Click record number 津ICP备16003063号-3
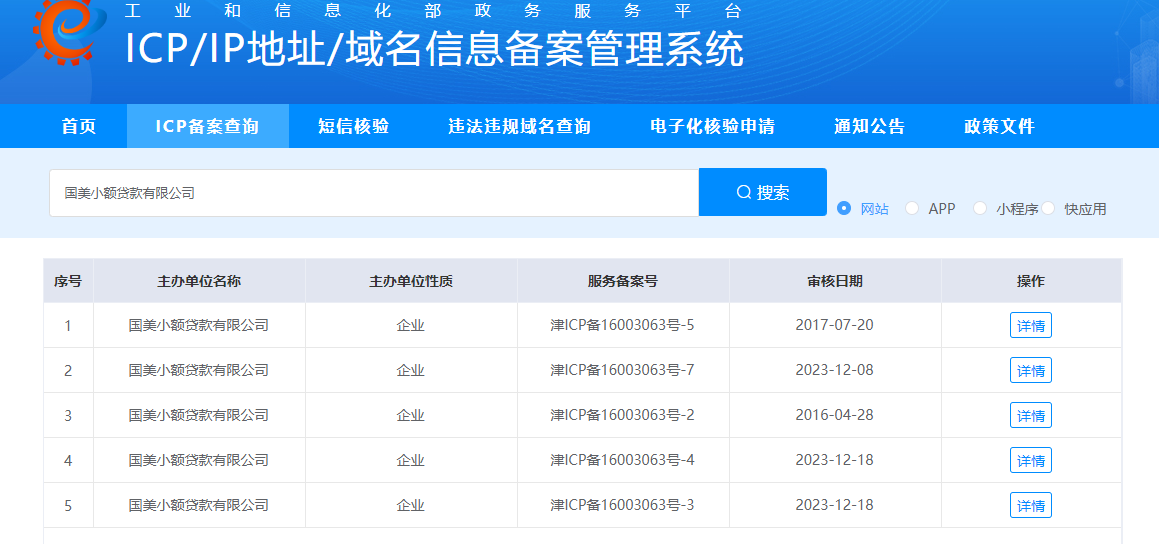This screenshot has width=1159, height=544. pyautogui.click(x=622, y=506)
